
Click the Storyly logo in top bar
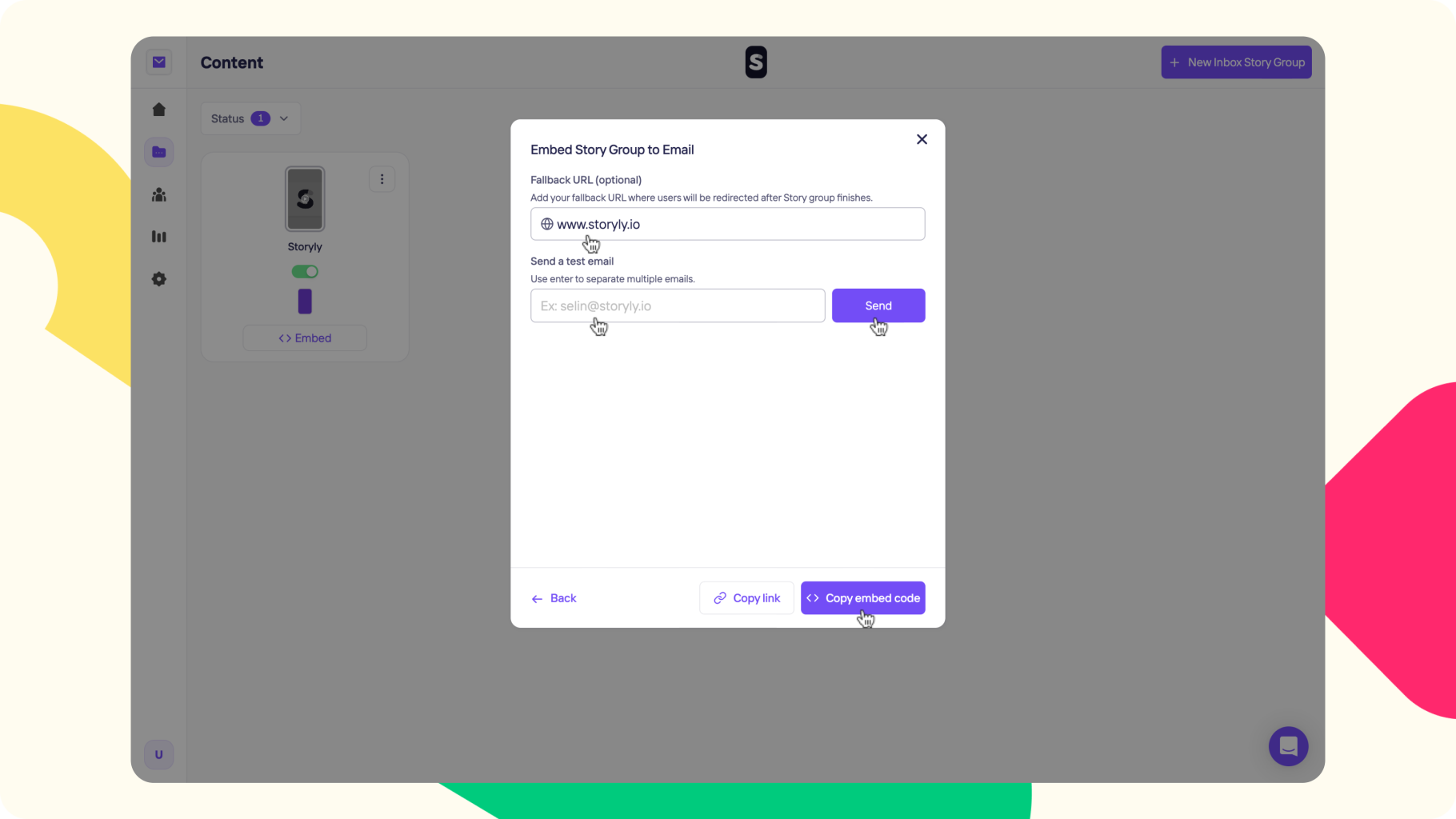(x=756, y=62)
